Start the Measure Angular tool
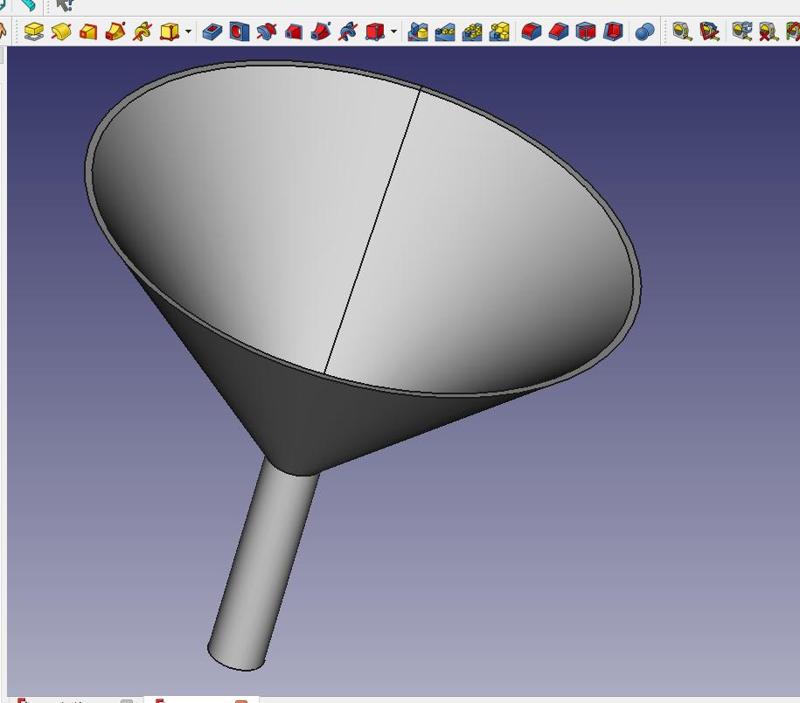This screenshot has height=703, width=800. click(x=709, y=32)
